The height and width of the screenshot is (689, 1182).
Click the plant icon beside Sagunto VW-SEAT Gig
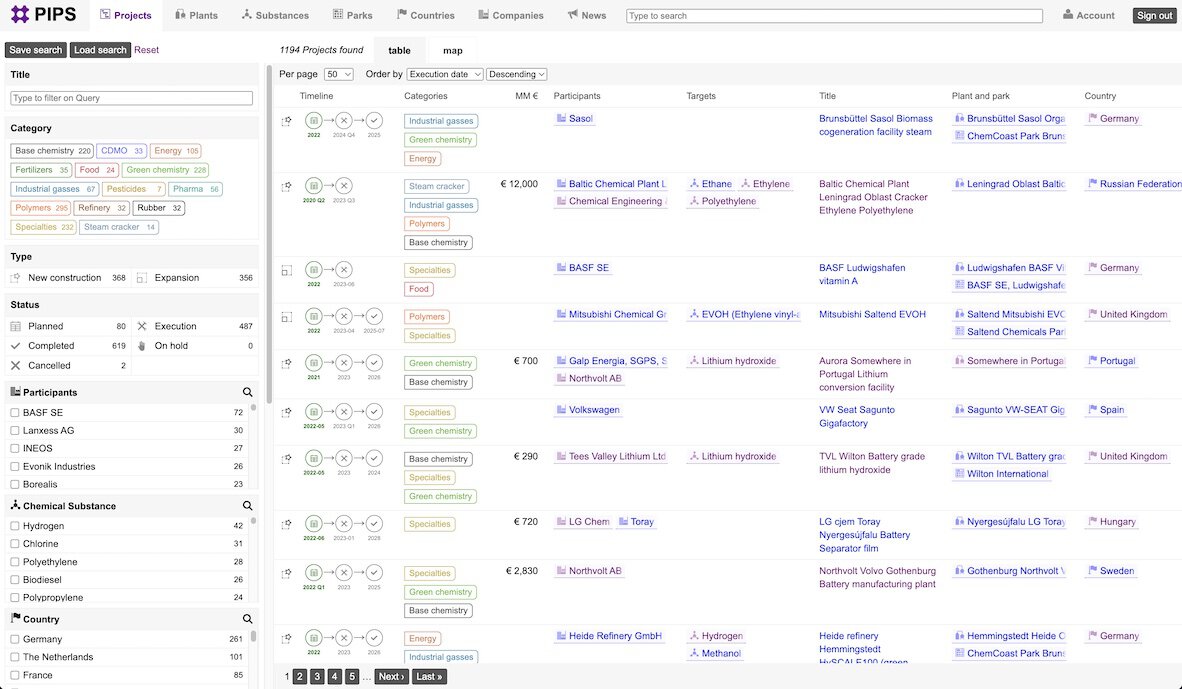960,409
